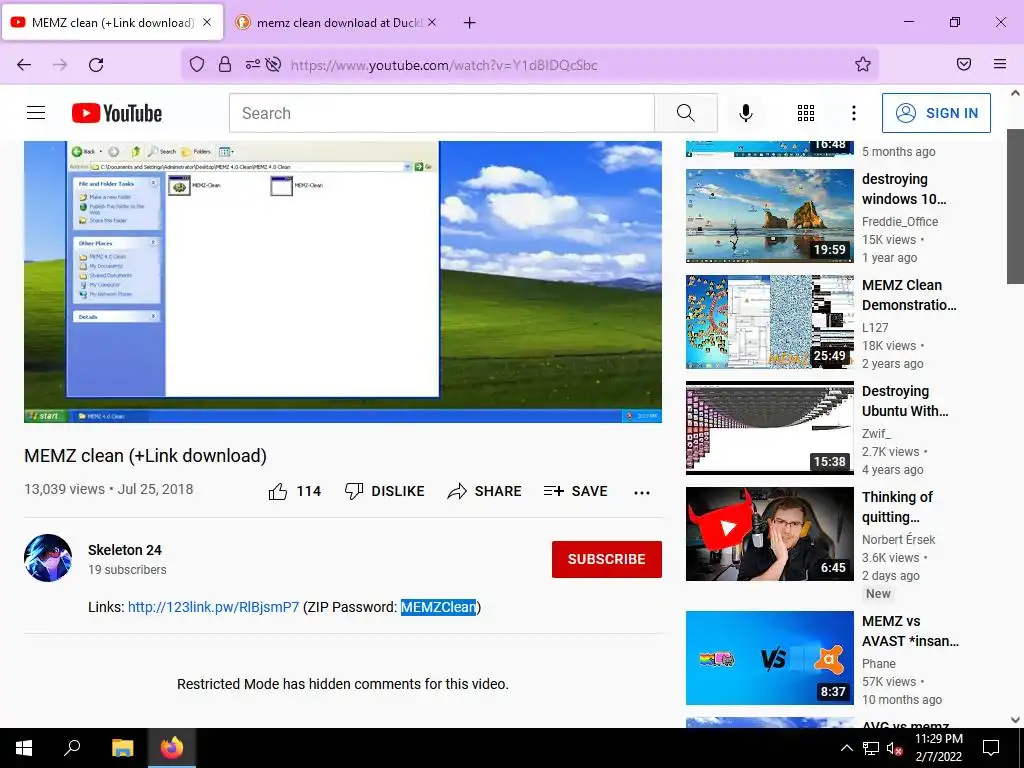
Task: Open the MEMZ vs AVAST video thumbnail
Action: (x=769, y=658)
